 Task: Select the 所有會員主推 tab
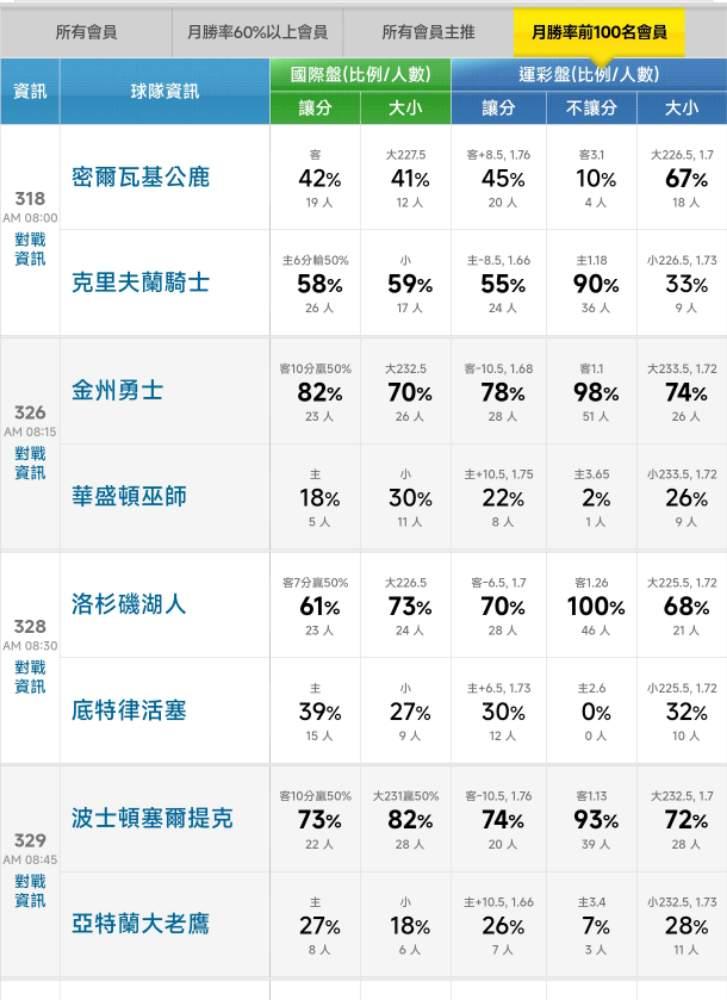click(x=428, y=33)
